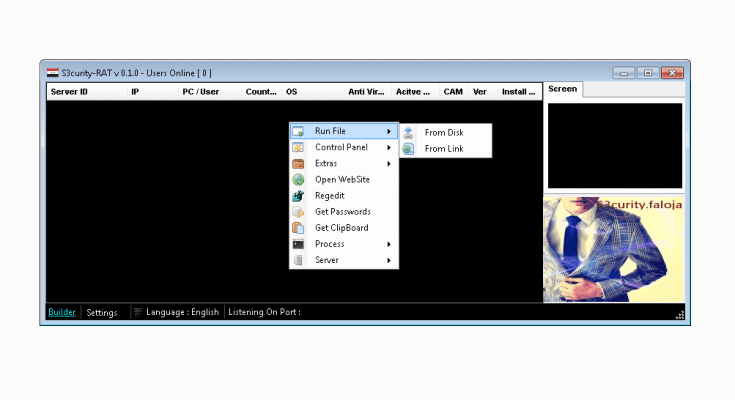Click the Control Panel icon
The image size is (735, 400).
tap(298, 148)
